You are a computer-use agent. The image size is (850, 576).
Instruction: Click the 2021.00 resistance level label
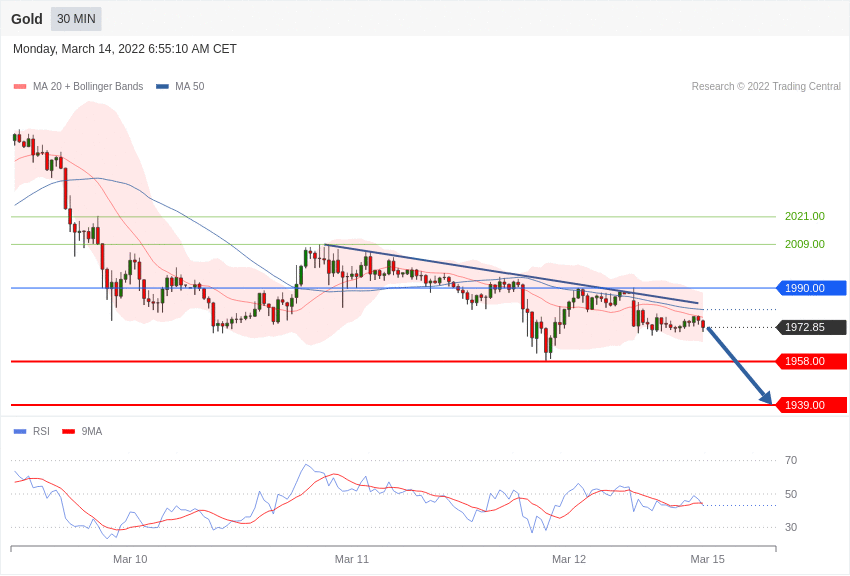coord(804,216)
